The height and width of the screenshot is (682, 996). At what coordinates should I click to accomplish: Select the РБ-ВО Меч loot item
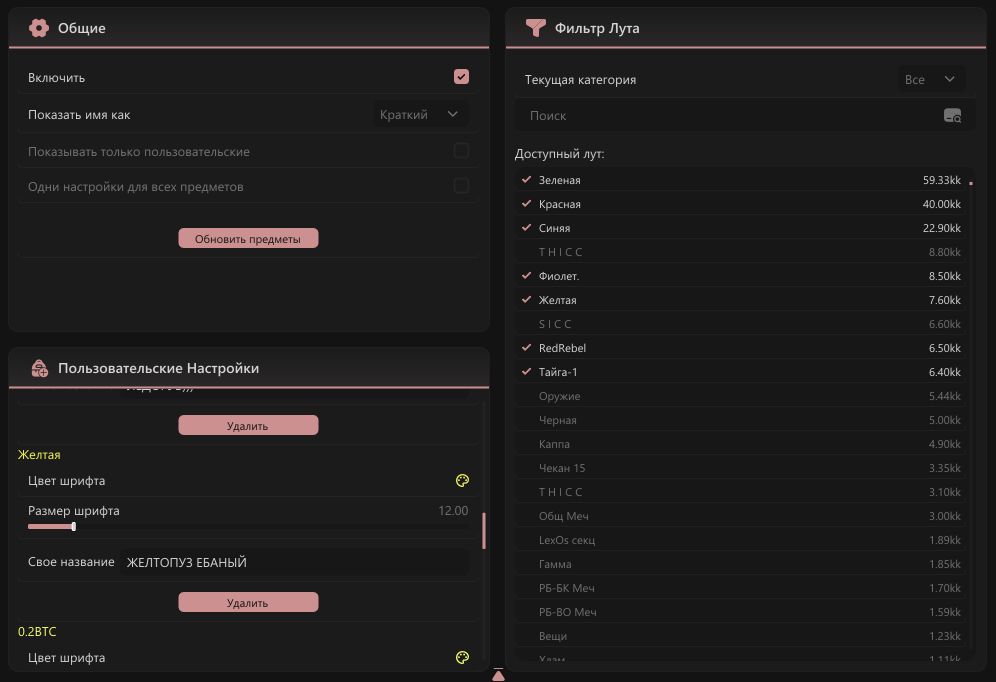coord(741,612)
